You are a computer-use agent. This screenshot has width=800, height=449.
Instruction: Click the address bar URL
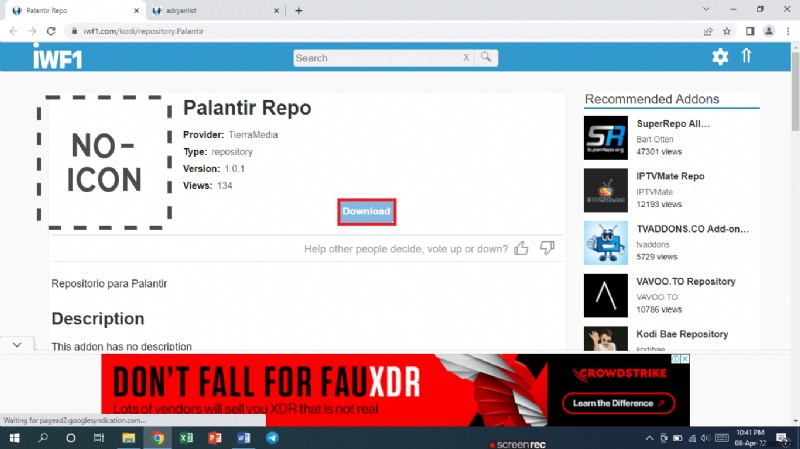[x=143, y=31]
